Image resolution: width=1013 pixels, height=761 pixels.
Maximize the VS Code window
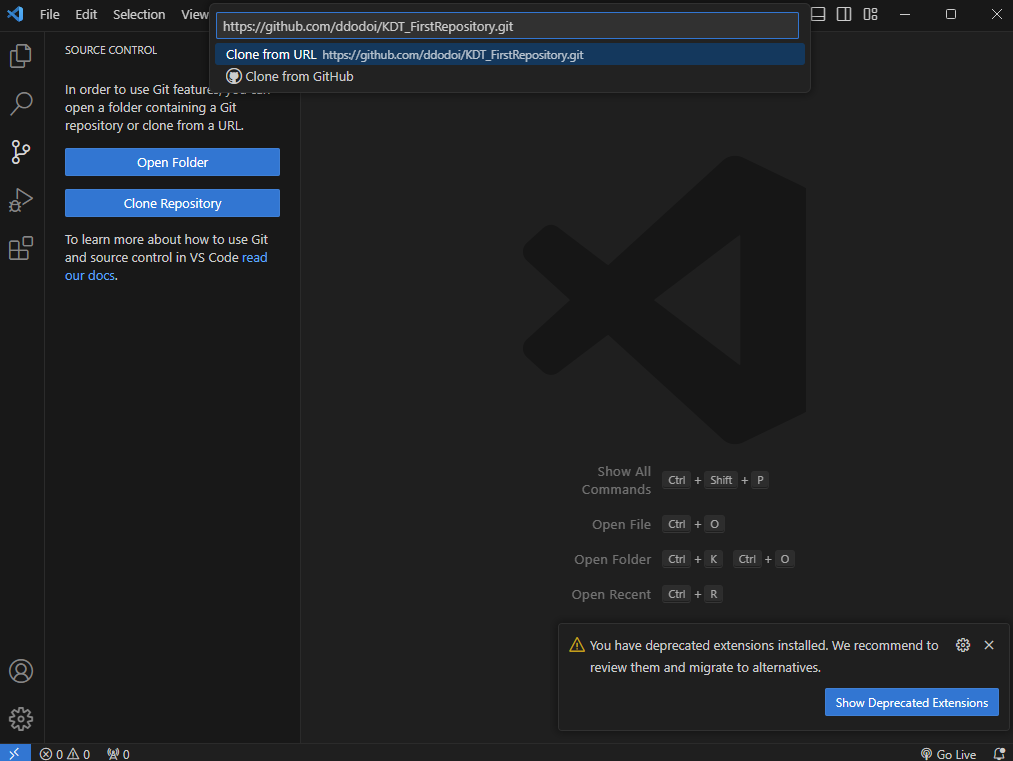951,14
